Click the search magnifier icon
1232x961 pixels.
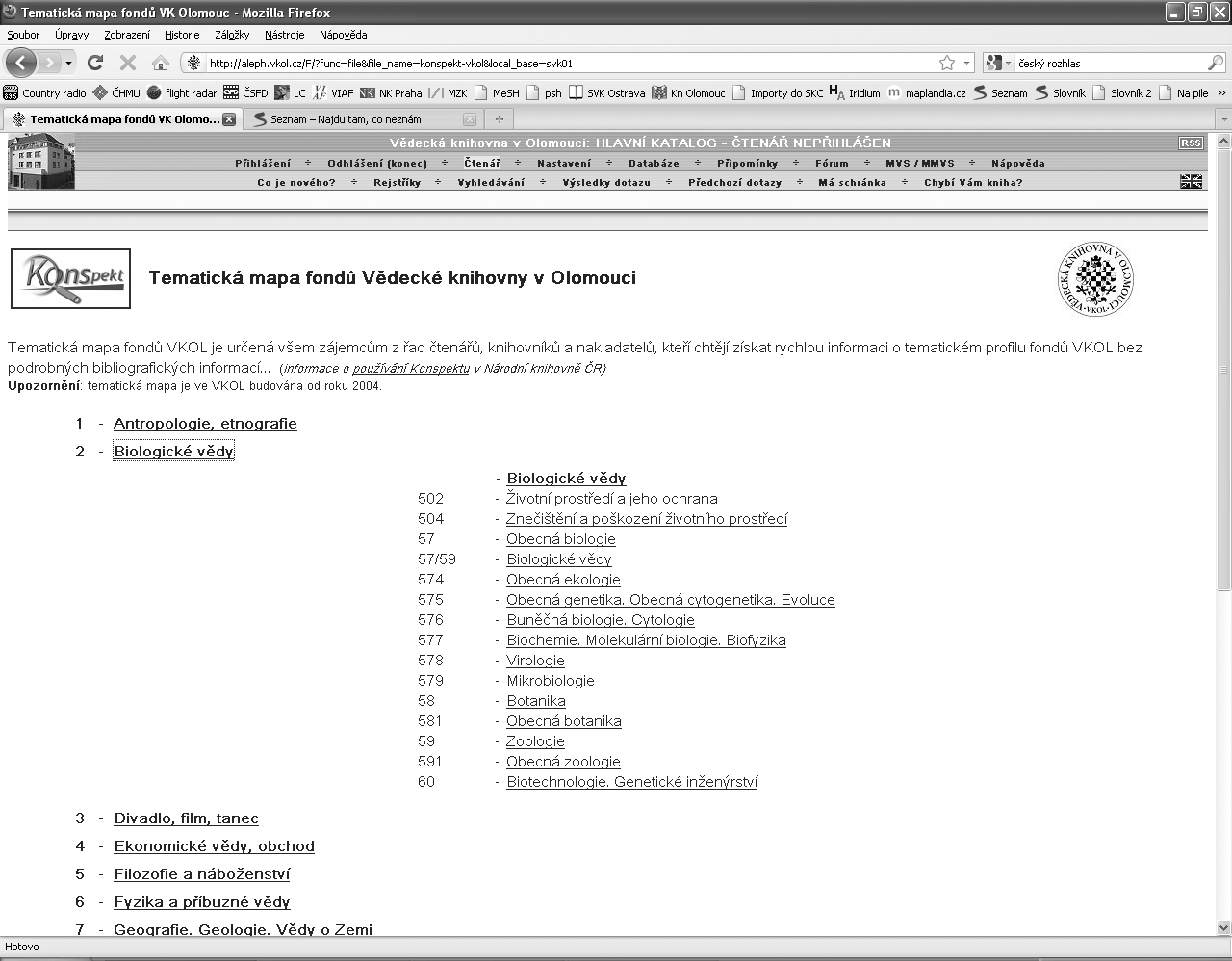[1215, 64]
